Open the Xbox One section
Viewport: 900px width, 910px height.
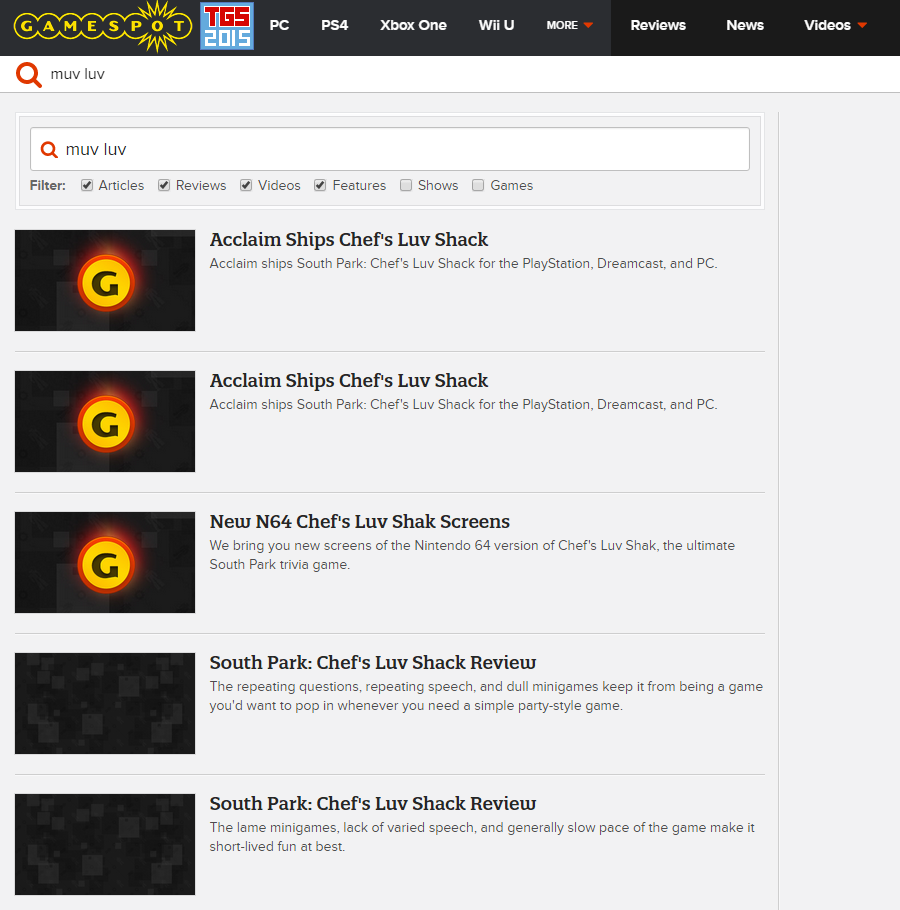[x=413, y=26]
